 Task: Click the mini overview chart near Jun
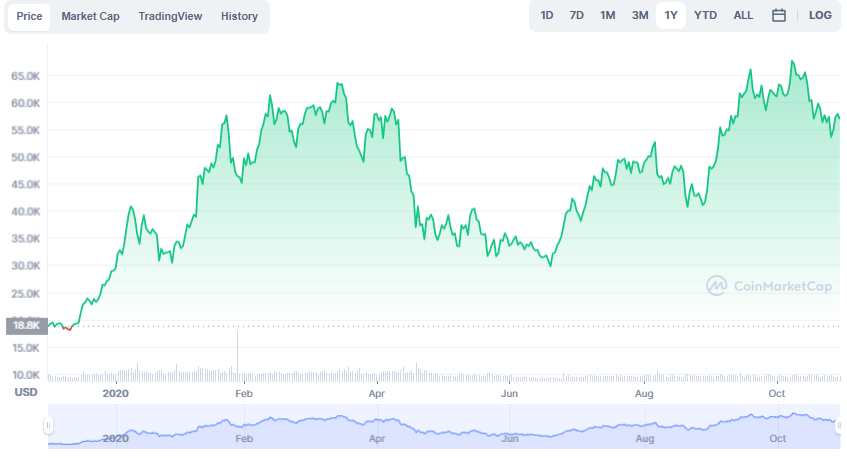[509, 433]
